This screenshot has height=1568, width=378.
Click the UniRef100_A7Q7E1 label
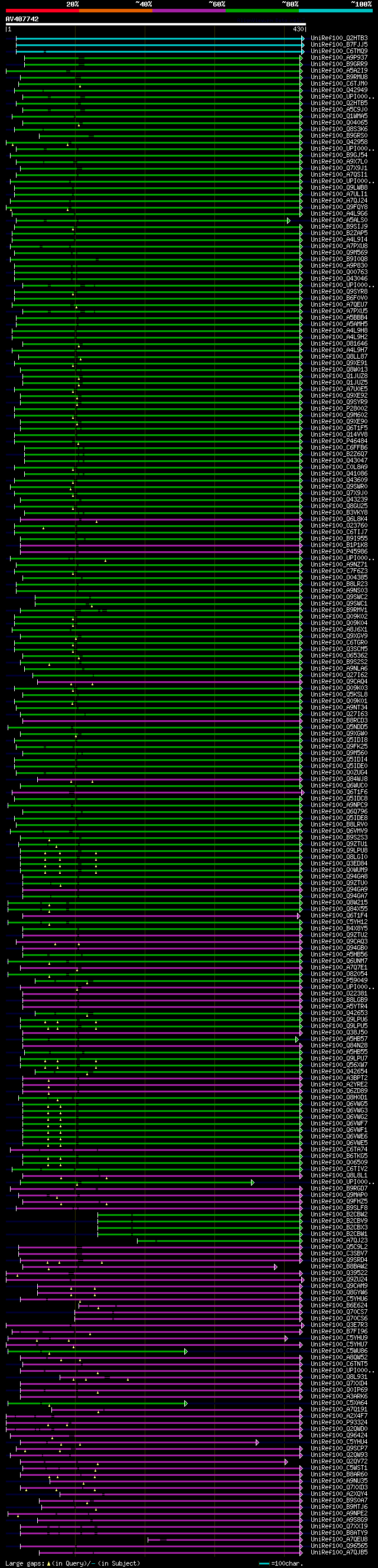[339, 968]
